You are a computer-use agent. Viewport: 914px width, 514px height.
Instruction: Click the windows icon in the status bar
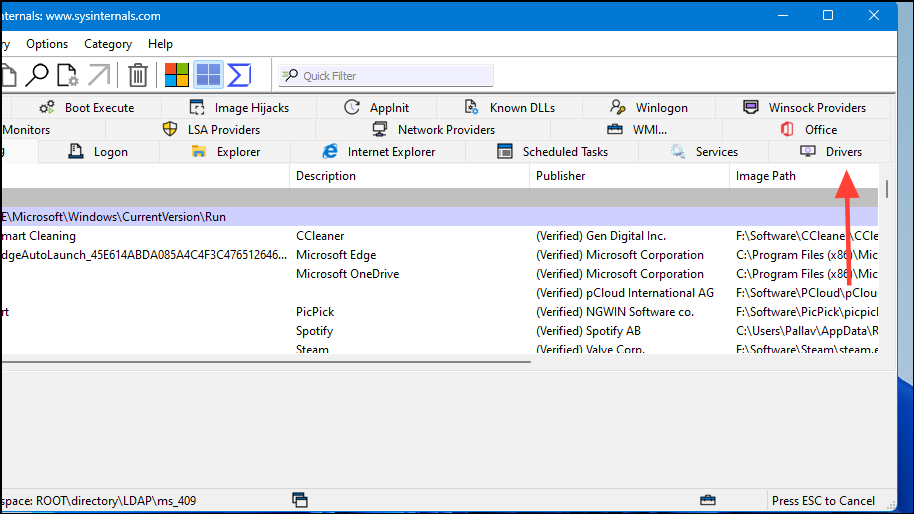pos(300,500)
